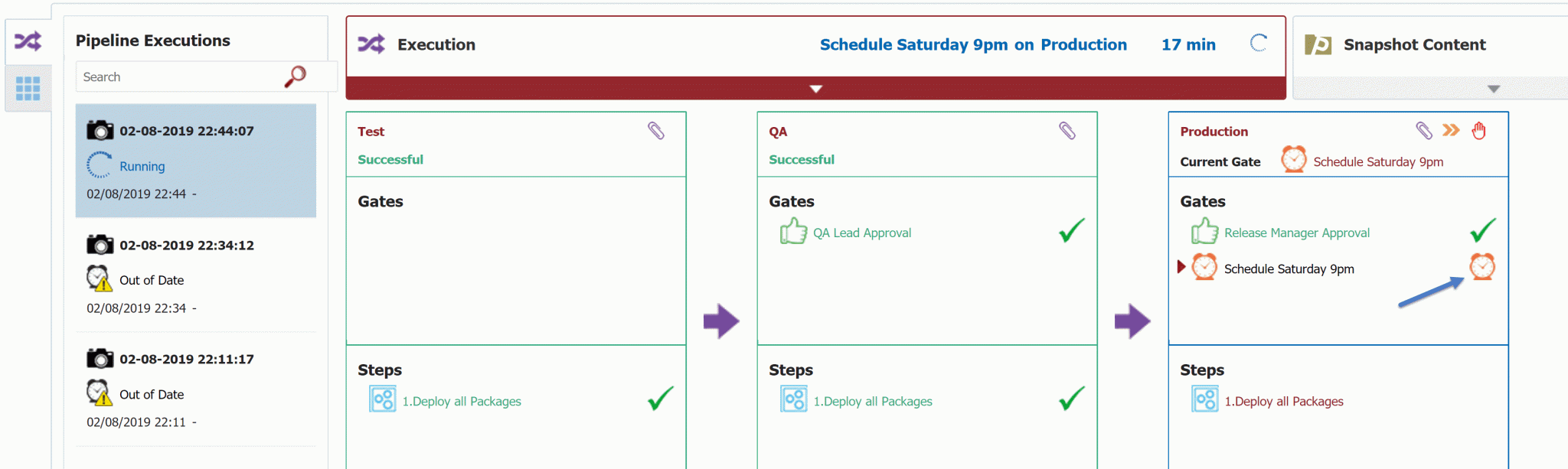Open the QA stage paperclip attachment
1568x469 pixels.
click(x=1067, y=131)
